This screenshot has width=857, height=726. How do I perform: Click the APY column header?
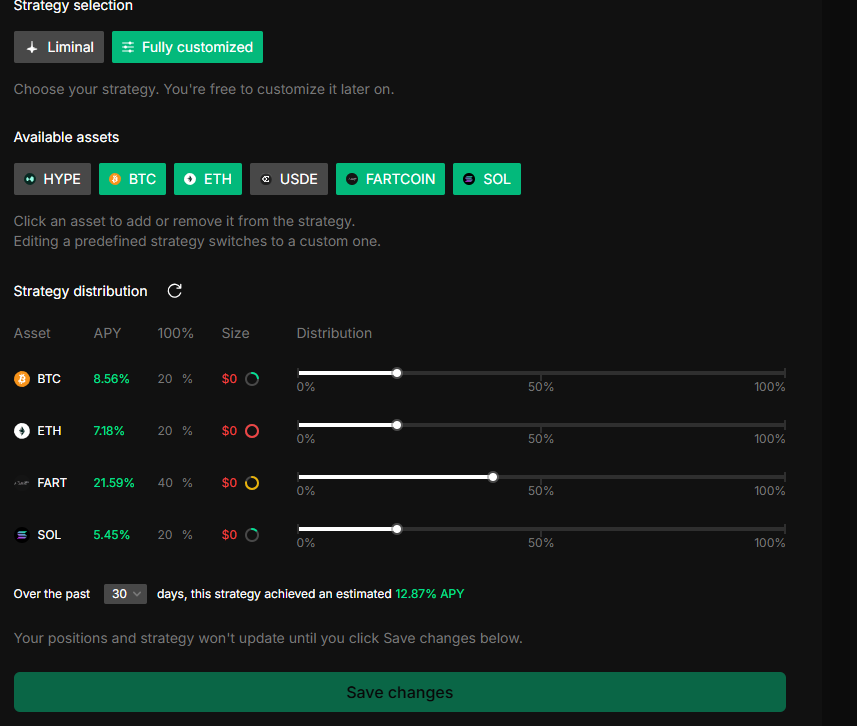107,333
